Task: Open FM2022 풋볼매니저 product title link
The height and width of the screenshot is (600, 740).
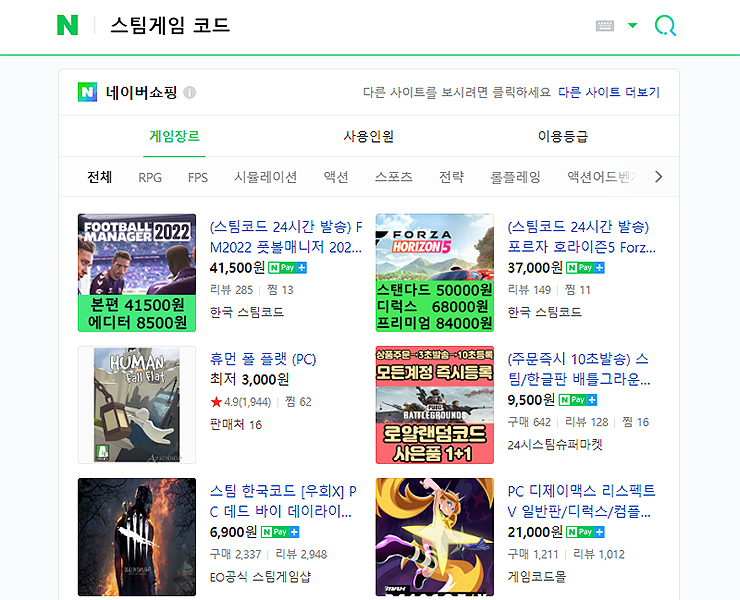Action: [x=286, y=237]
